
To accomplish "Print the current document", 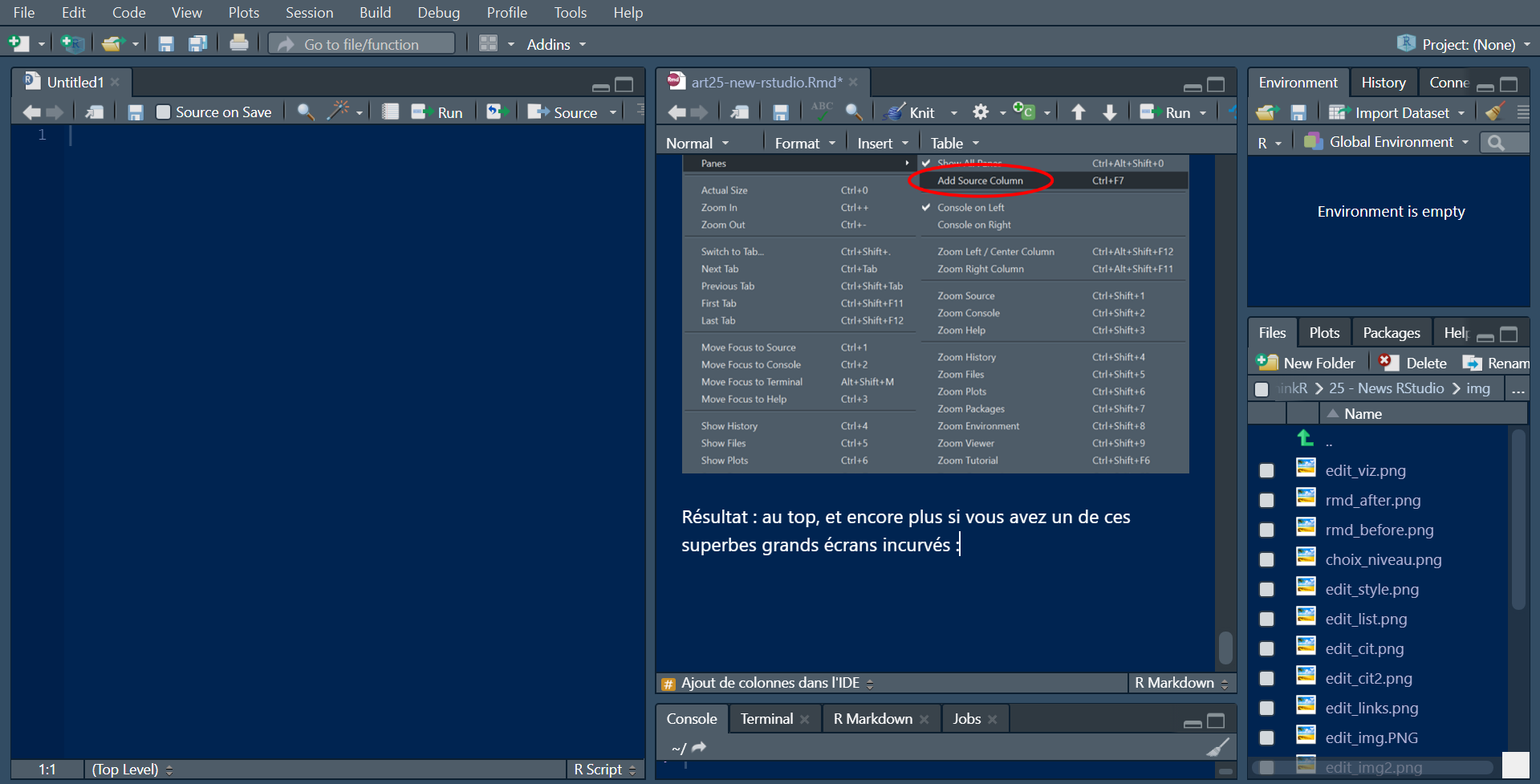I will 239,43.
